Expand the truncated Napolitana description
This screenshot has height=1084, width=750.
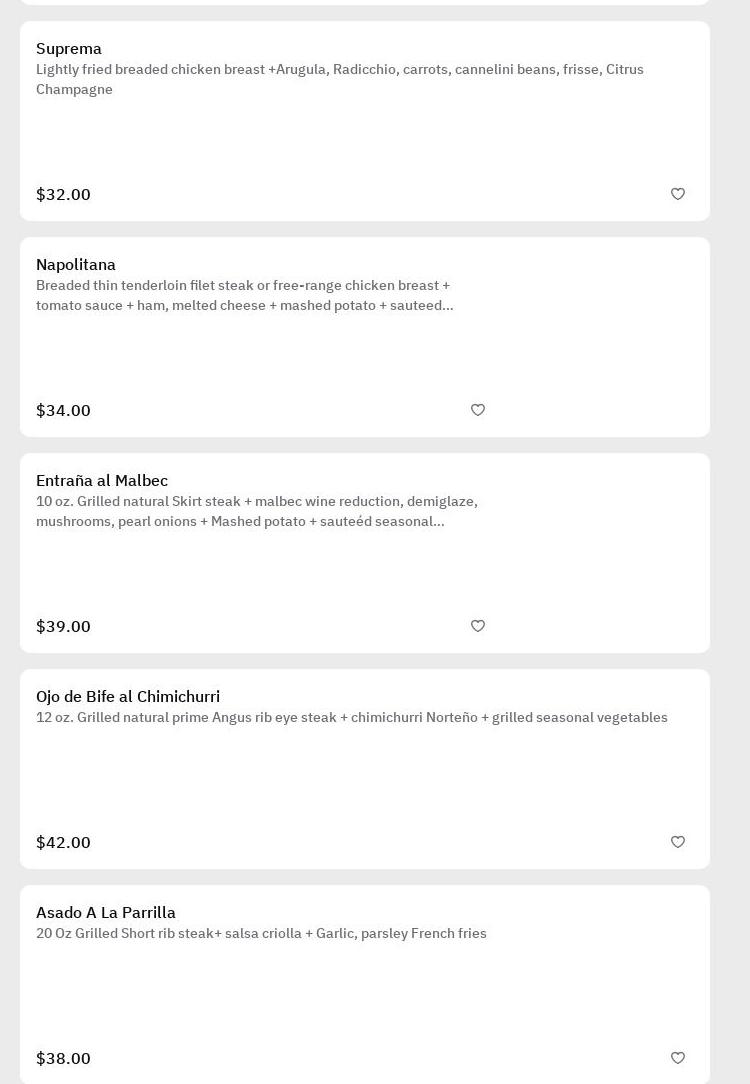coord(245,296)
